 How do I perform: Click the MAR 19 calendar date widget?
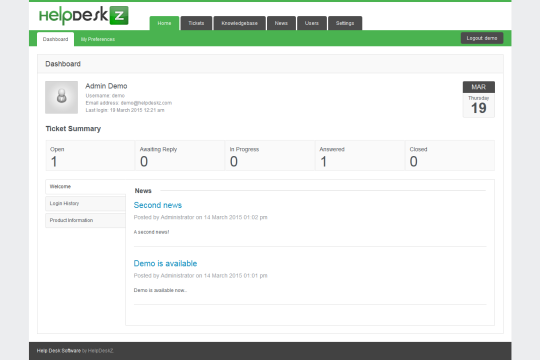(479, 99)
